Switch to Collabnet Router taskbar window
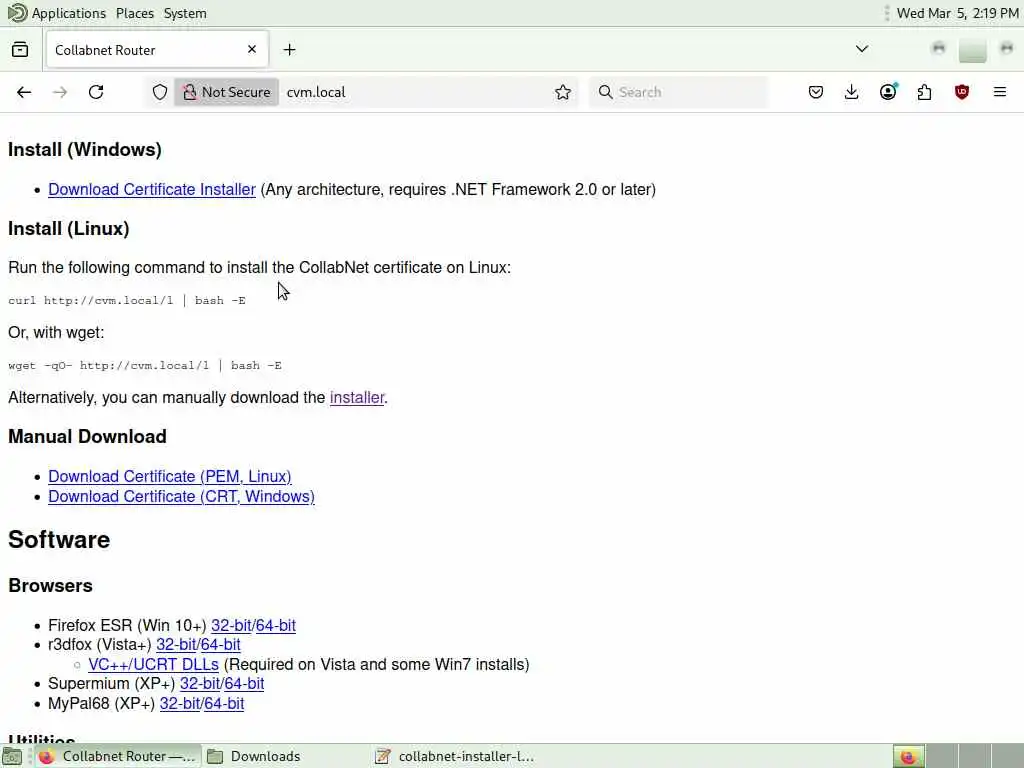Image resolution: width=1024 pixels, height=768 pixels. (x=118, y=756)
